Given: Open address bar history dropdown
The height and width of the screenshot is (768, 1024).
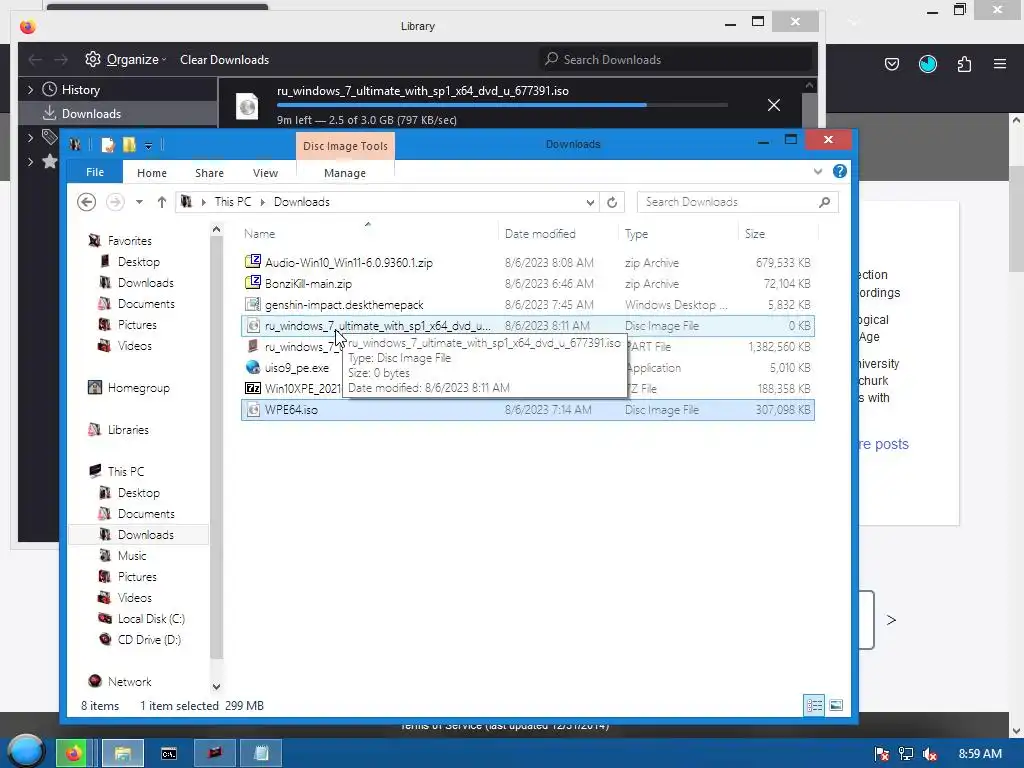Looking at the screenshot, I should tap(590, 202).
